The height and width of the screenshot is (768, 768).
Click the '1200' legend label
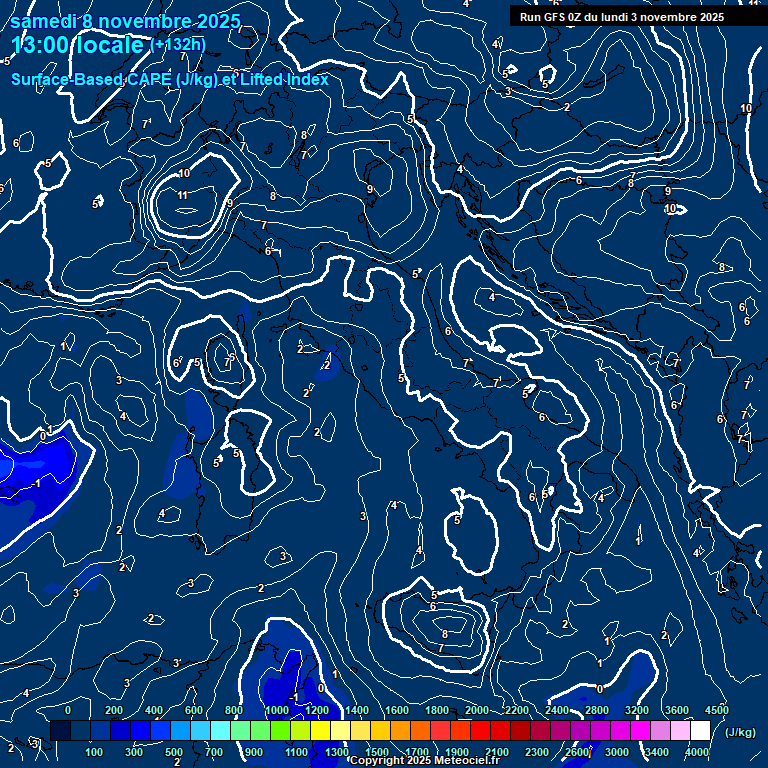pyautogui.click(x=317, y=710)
